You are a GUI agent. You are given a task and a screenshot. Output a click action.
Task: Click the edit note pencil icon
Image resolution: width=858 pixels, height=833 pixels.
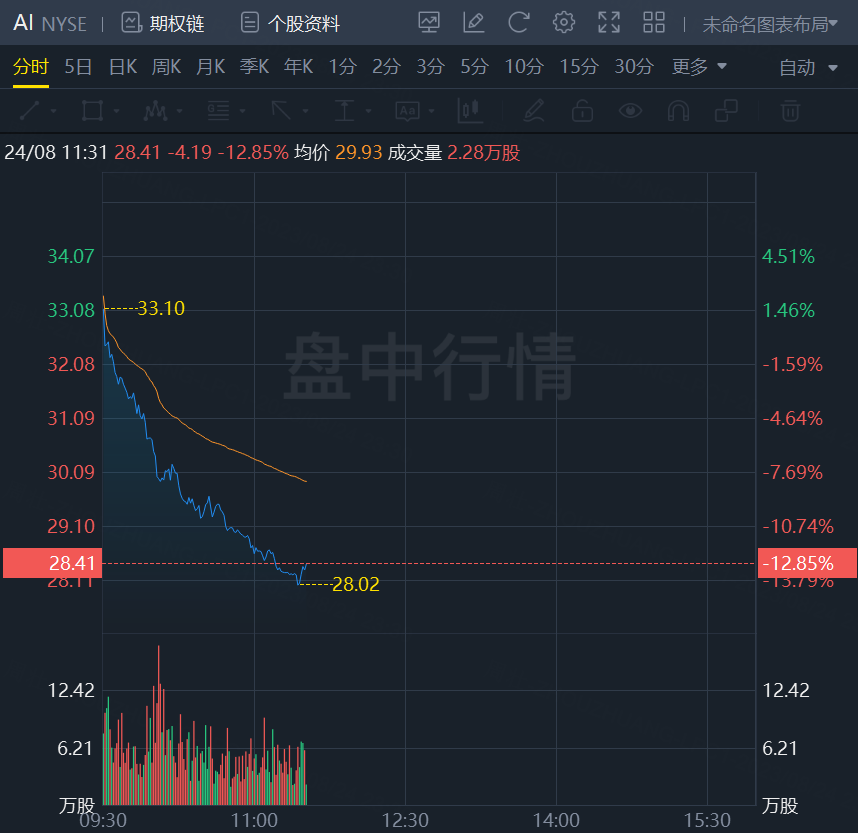click(474, 22)
